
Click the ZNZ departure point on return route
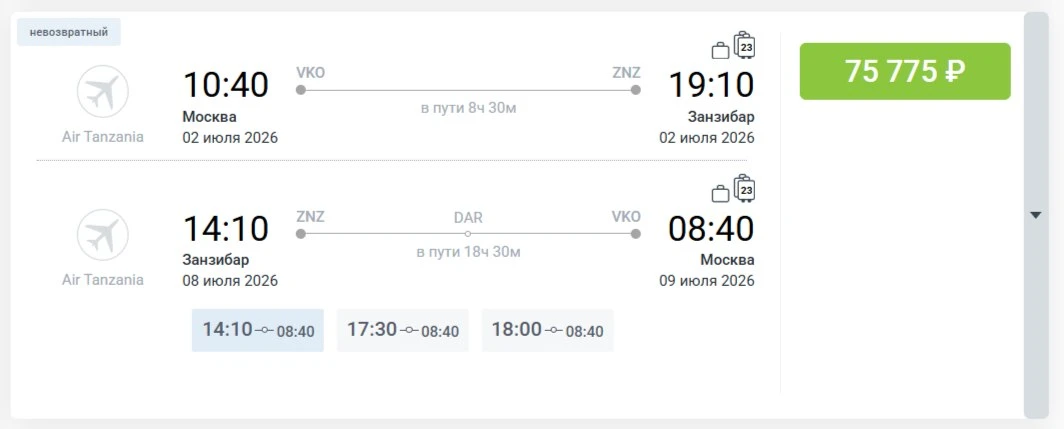click(x=301, y=234)
